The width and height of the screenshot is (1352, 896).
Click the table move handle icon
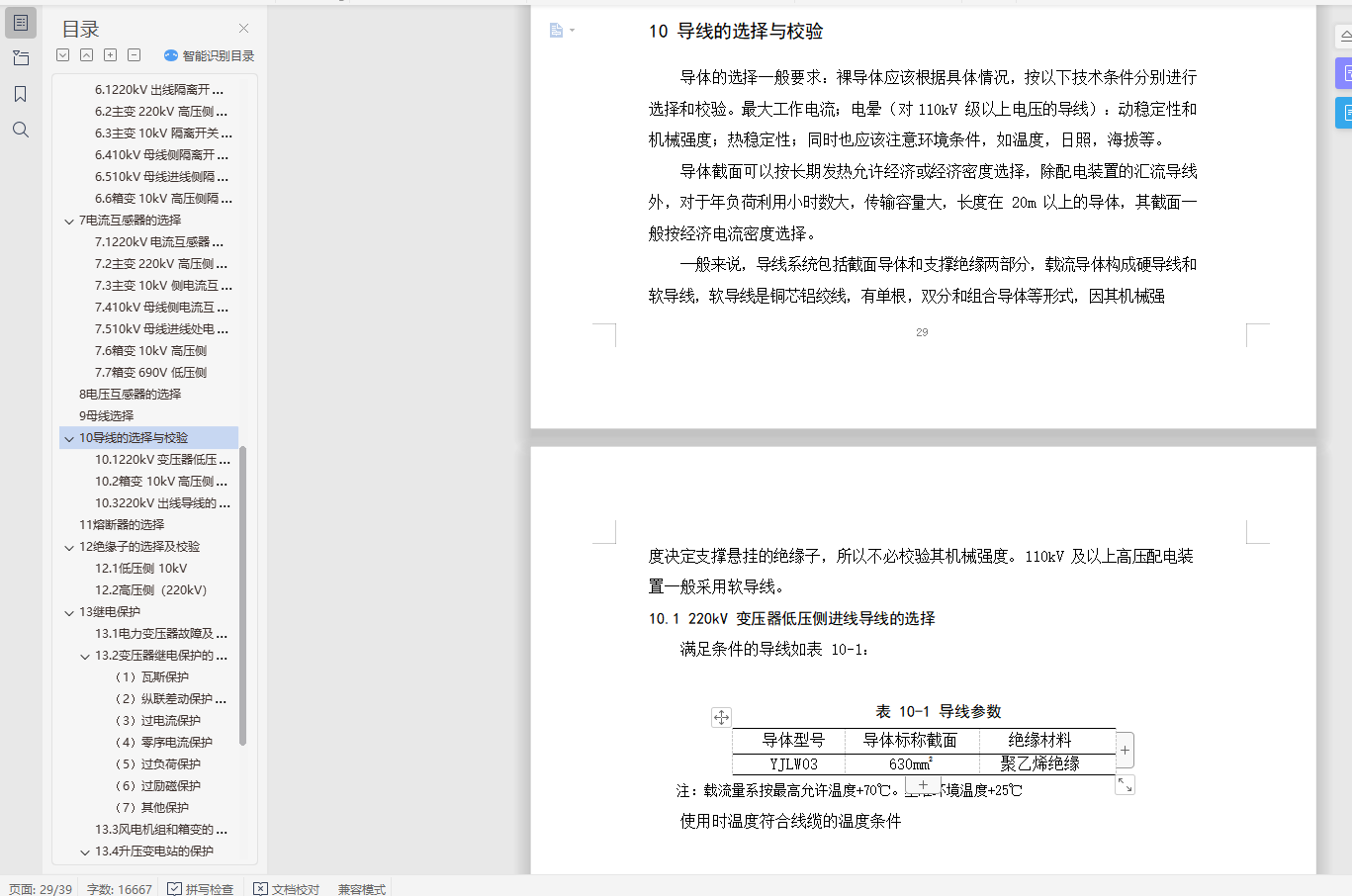point(721,718)
